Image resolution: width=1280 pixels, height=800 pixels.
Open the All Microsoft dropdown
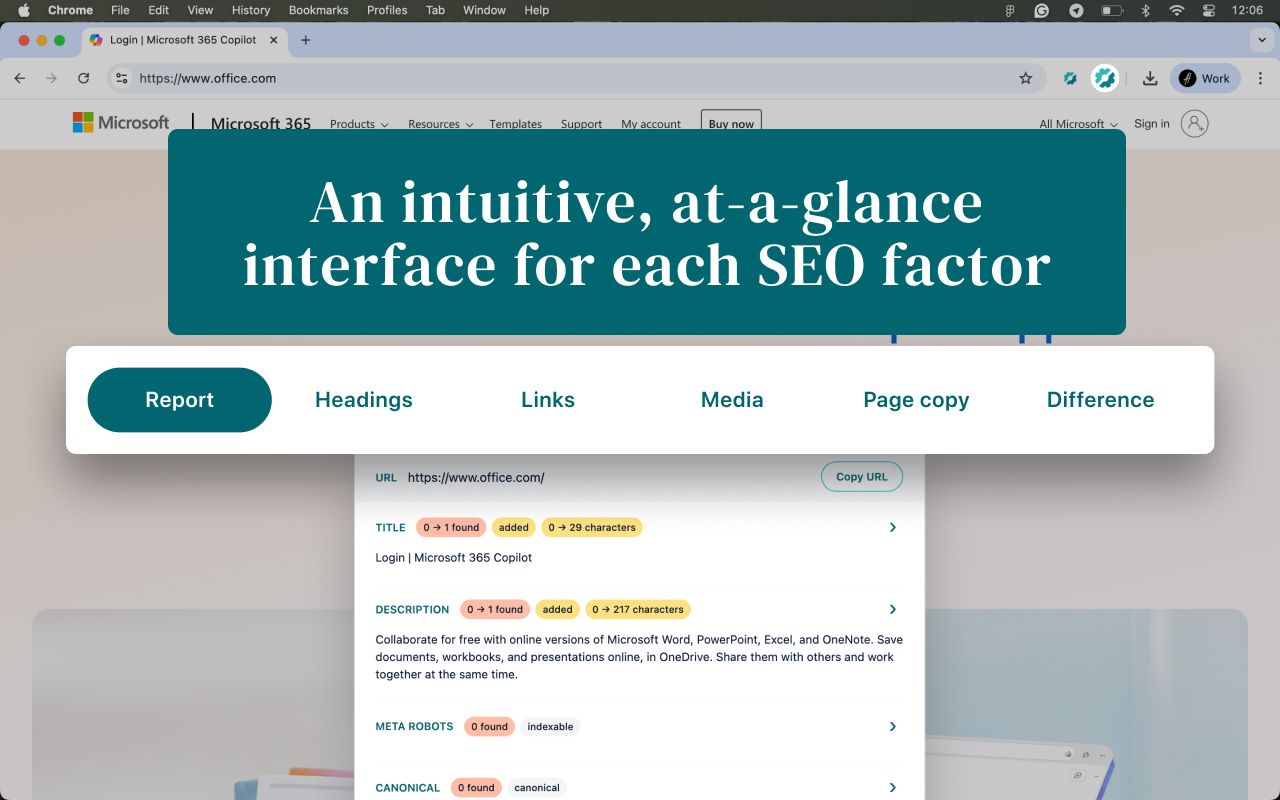click(1077, 124)
